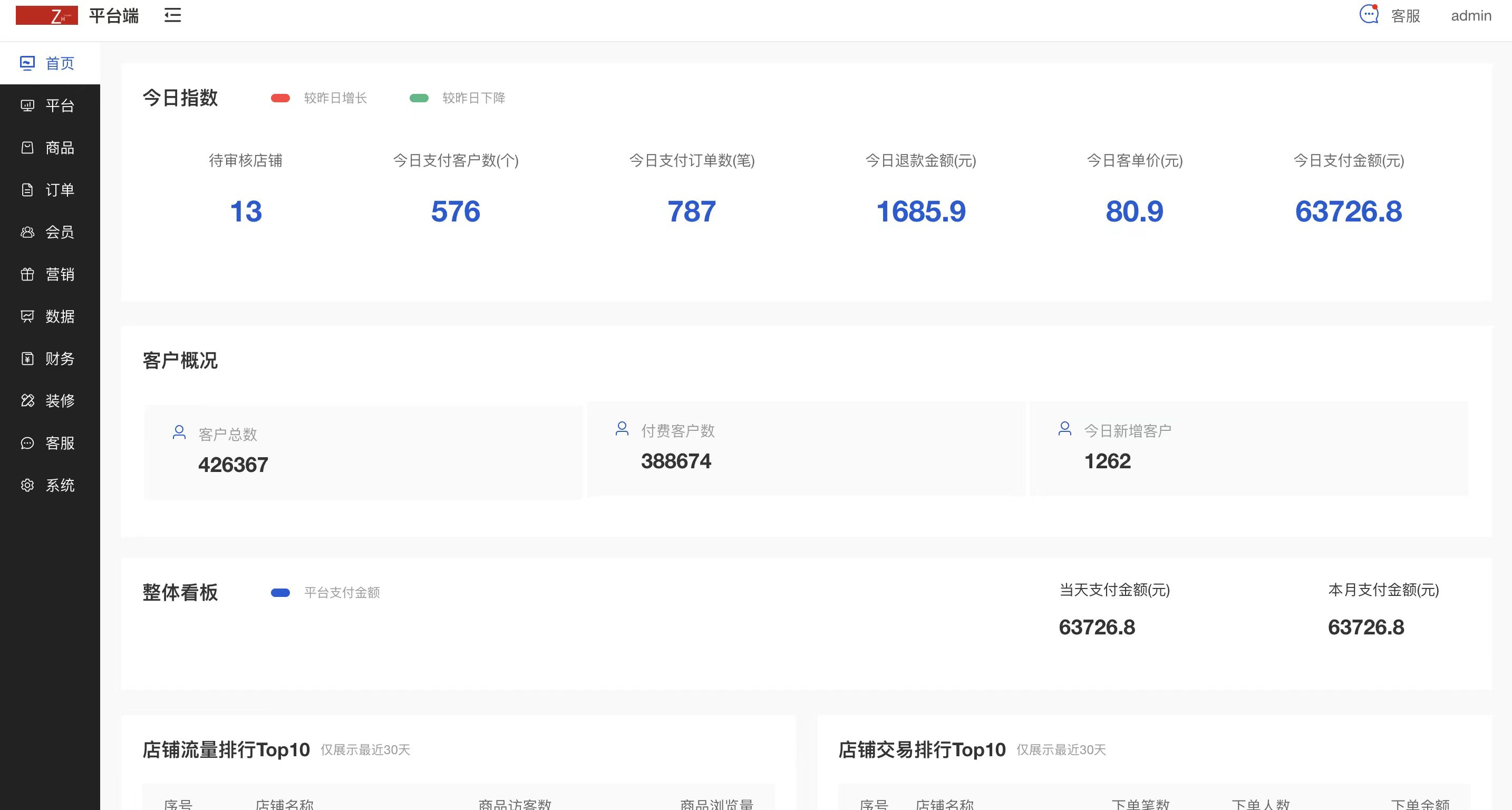Open the 客服 chat bubble icon in top bar
The image size is (1512, 810).
pyautogui.click(x=1368, y=15)
